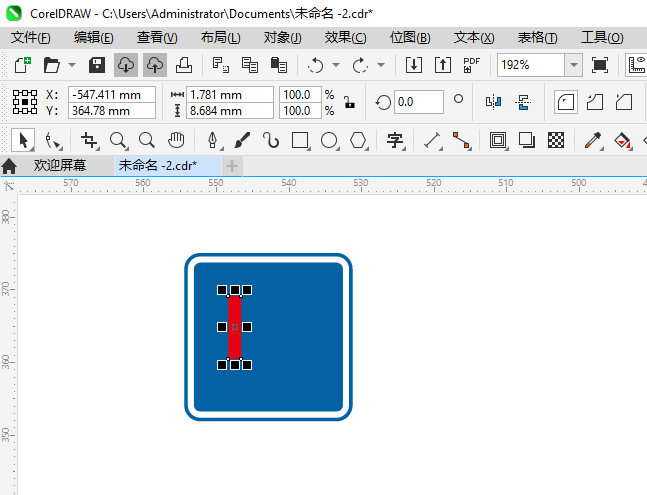Select the Contour tool
647x495 pixels.
click(498, 140)
